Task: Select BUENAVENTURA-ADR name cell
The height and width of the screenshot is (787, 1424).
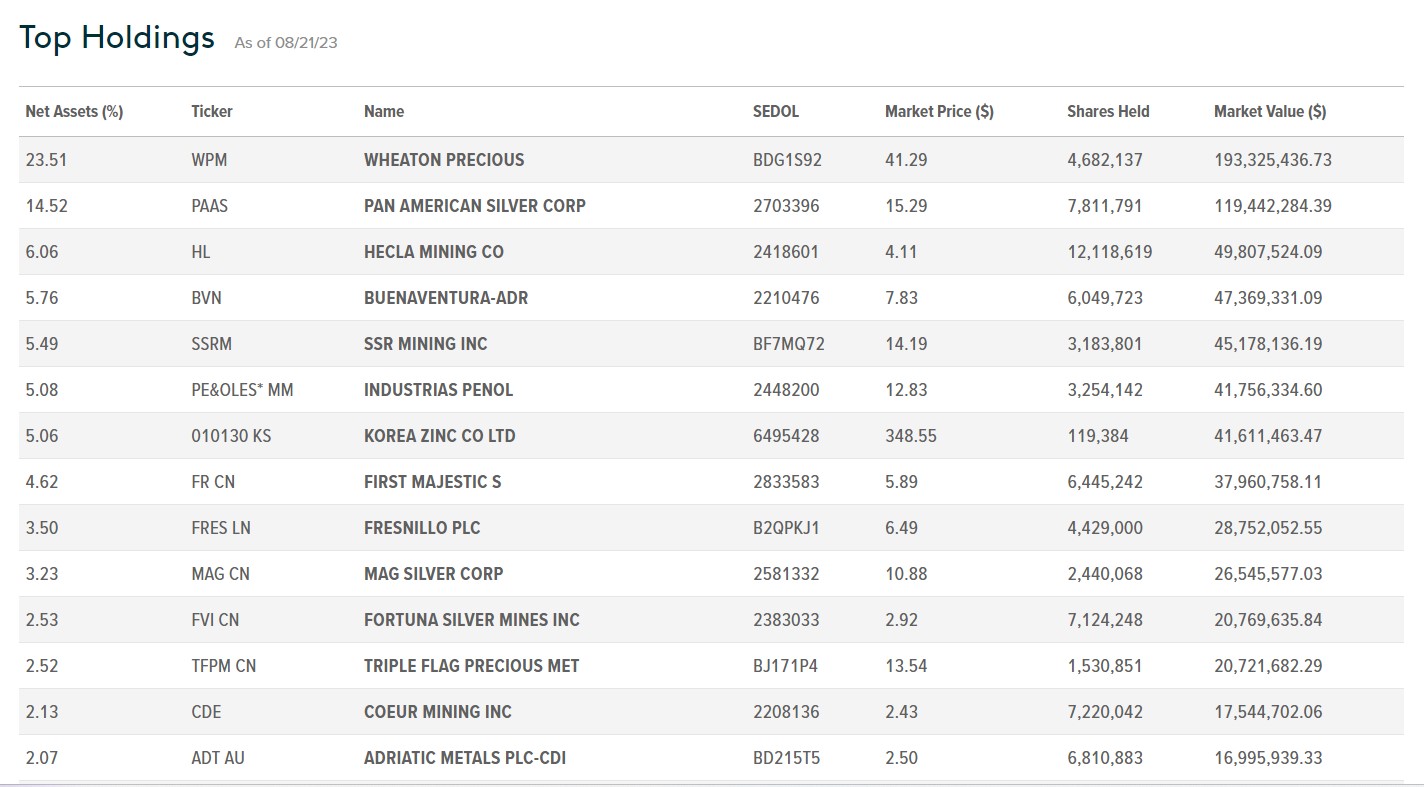Action: (446, 298)
